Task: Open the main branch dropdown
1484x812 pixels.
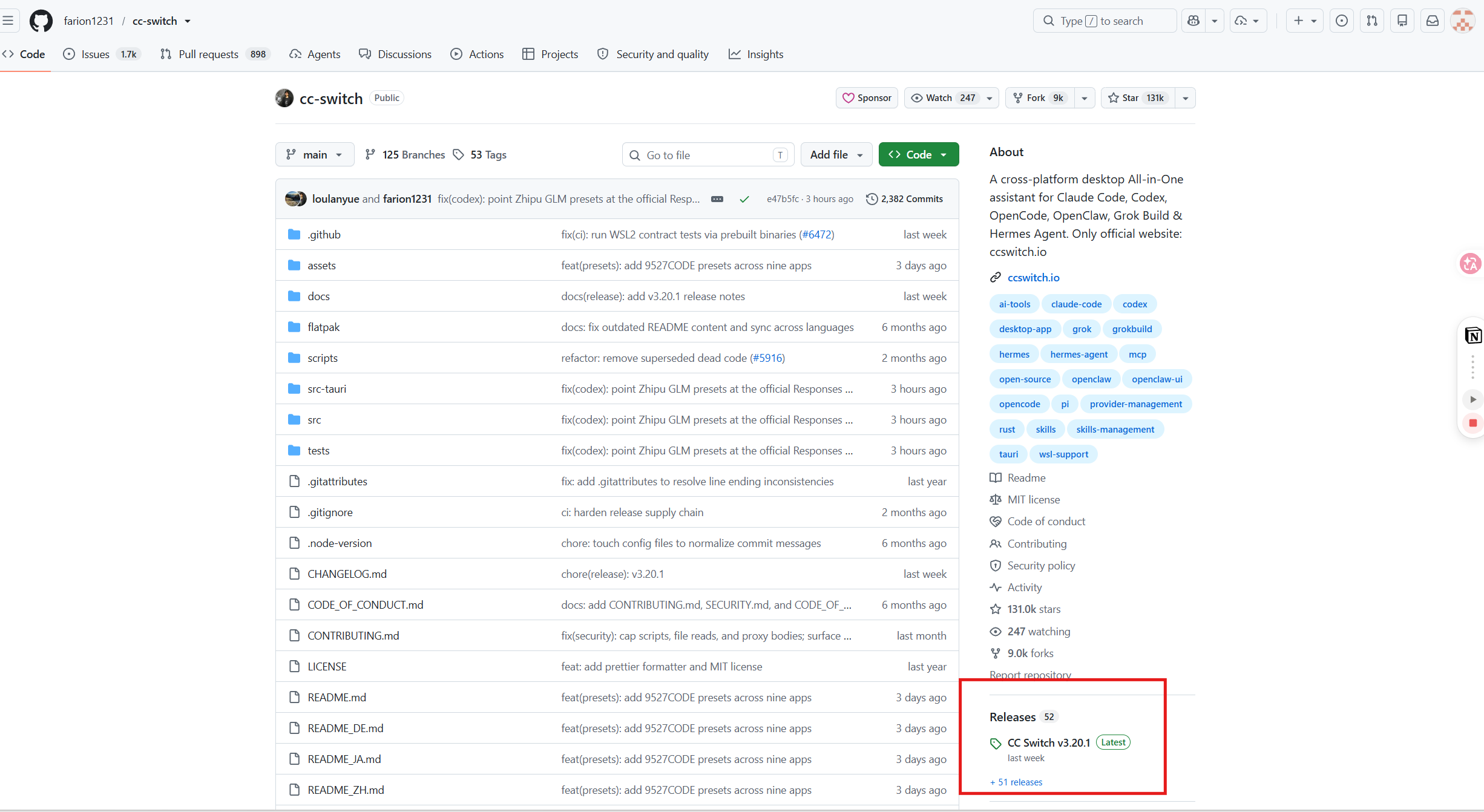Action: coord(315,155)
